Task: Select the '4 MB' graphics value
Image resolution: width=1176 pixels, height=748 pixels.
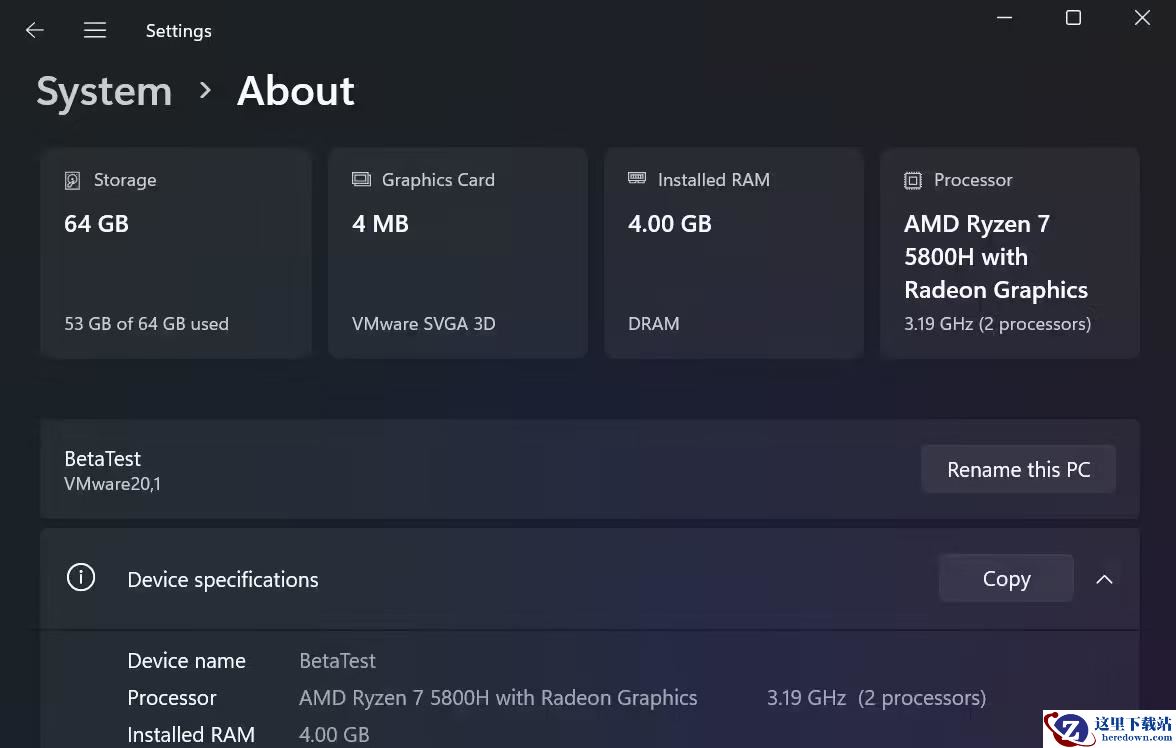Action: point(380,224)
